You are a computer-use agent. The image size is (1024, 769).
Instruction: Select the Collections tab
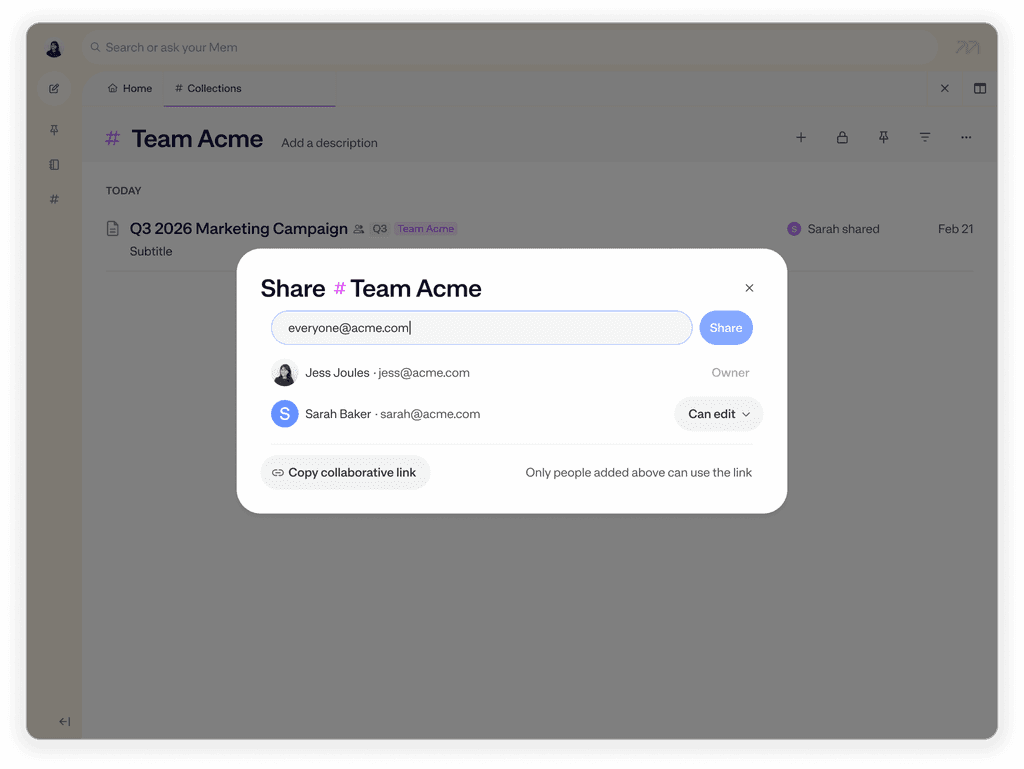coord(208,88)
